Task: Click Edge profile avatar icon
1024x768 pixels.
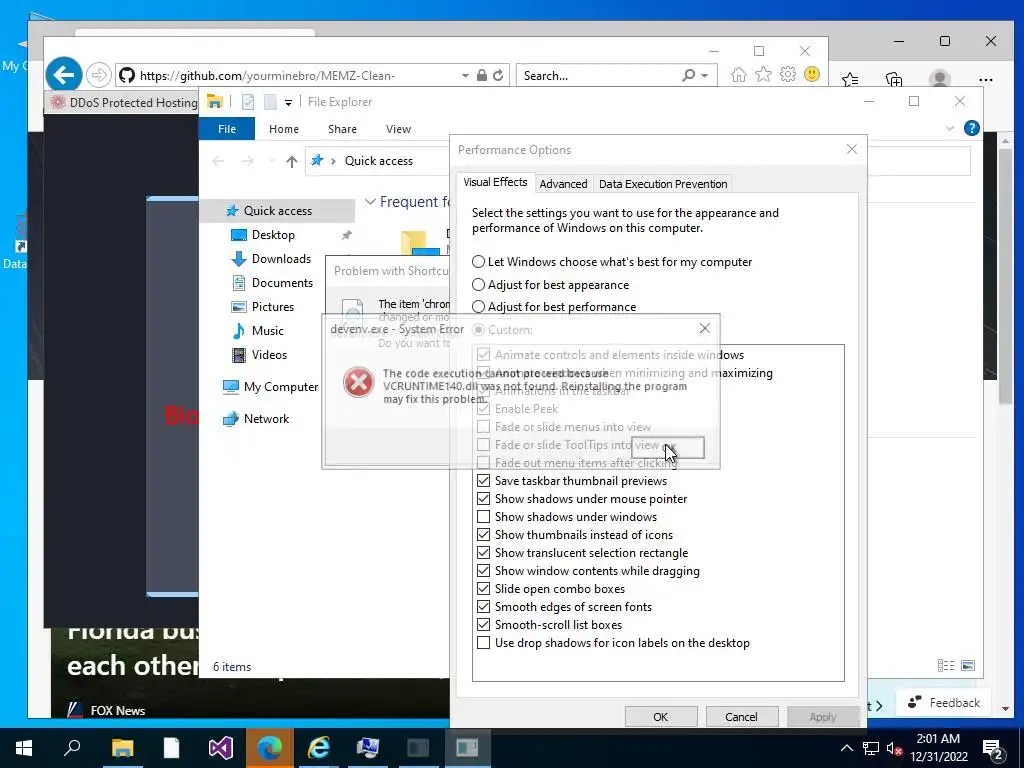Action: pos(939,79)
